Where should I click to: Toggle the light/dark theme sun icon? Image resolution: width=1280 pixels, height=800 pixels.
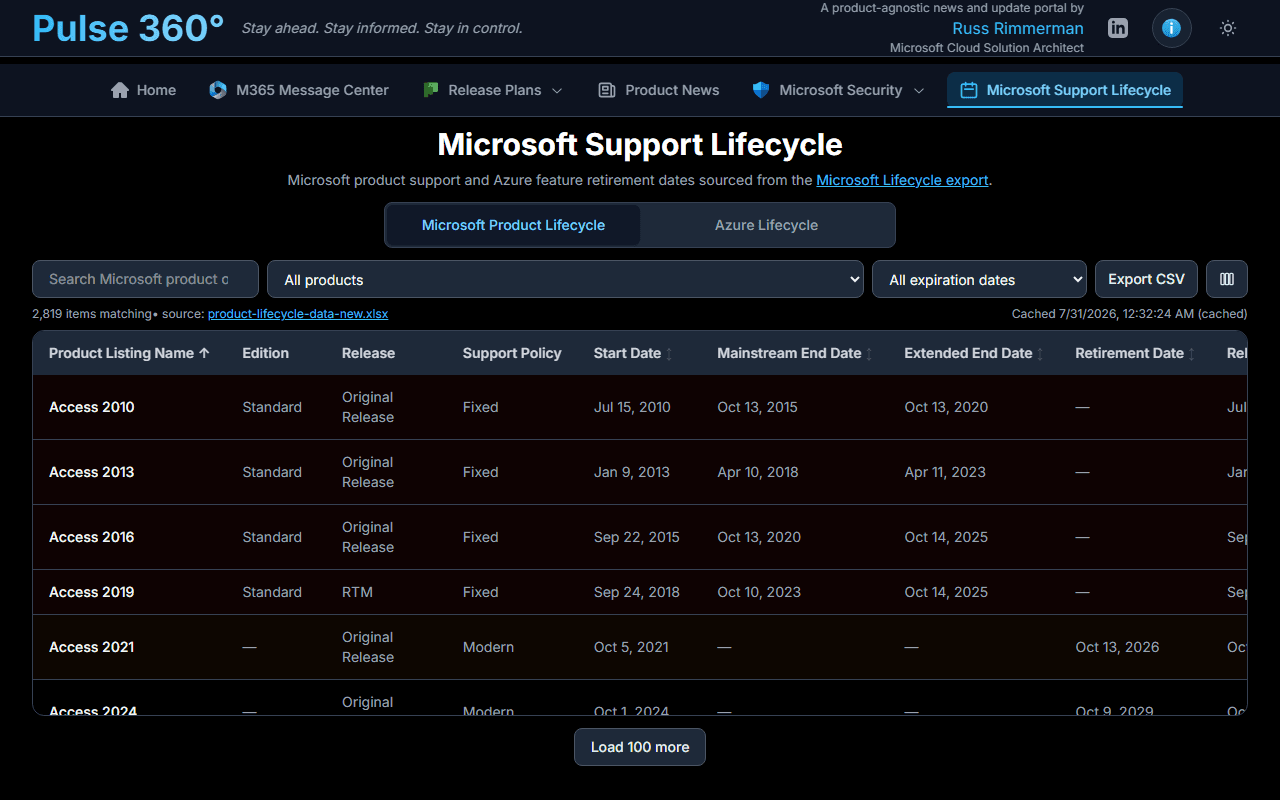(1228, 28)
